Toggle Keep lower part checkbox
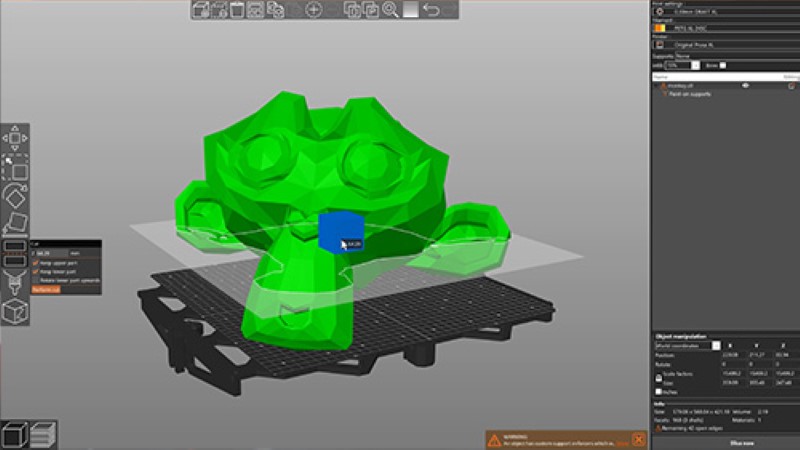 [x=37, y=270]
